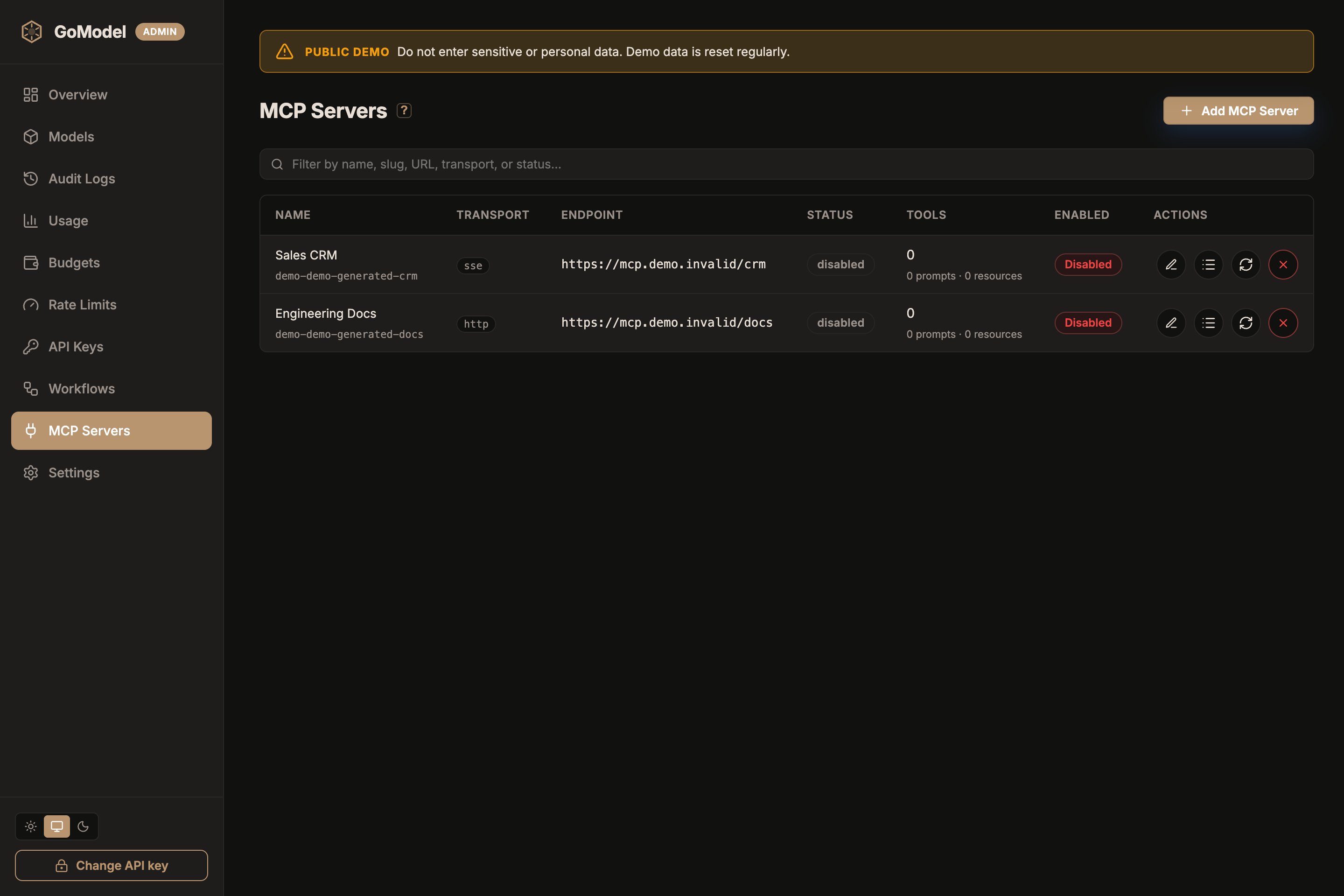Click the Settings gear icon
Image resolution: width=1344 pixels, height=896 pixels.
(x=31, y=473)
